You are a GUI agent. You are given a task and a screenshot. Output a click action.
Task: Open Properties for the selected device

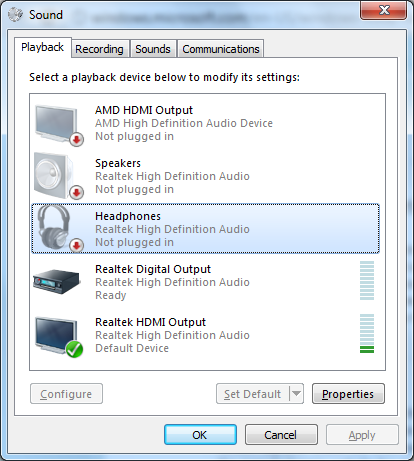coord(348,394)
